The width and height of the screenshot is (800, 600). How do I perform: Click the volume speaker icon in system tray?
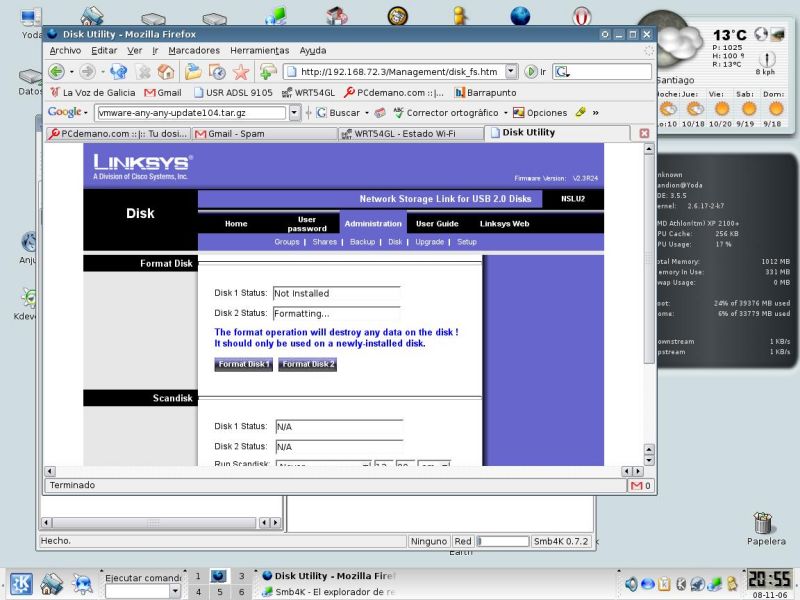[x=631, y=584]
